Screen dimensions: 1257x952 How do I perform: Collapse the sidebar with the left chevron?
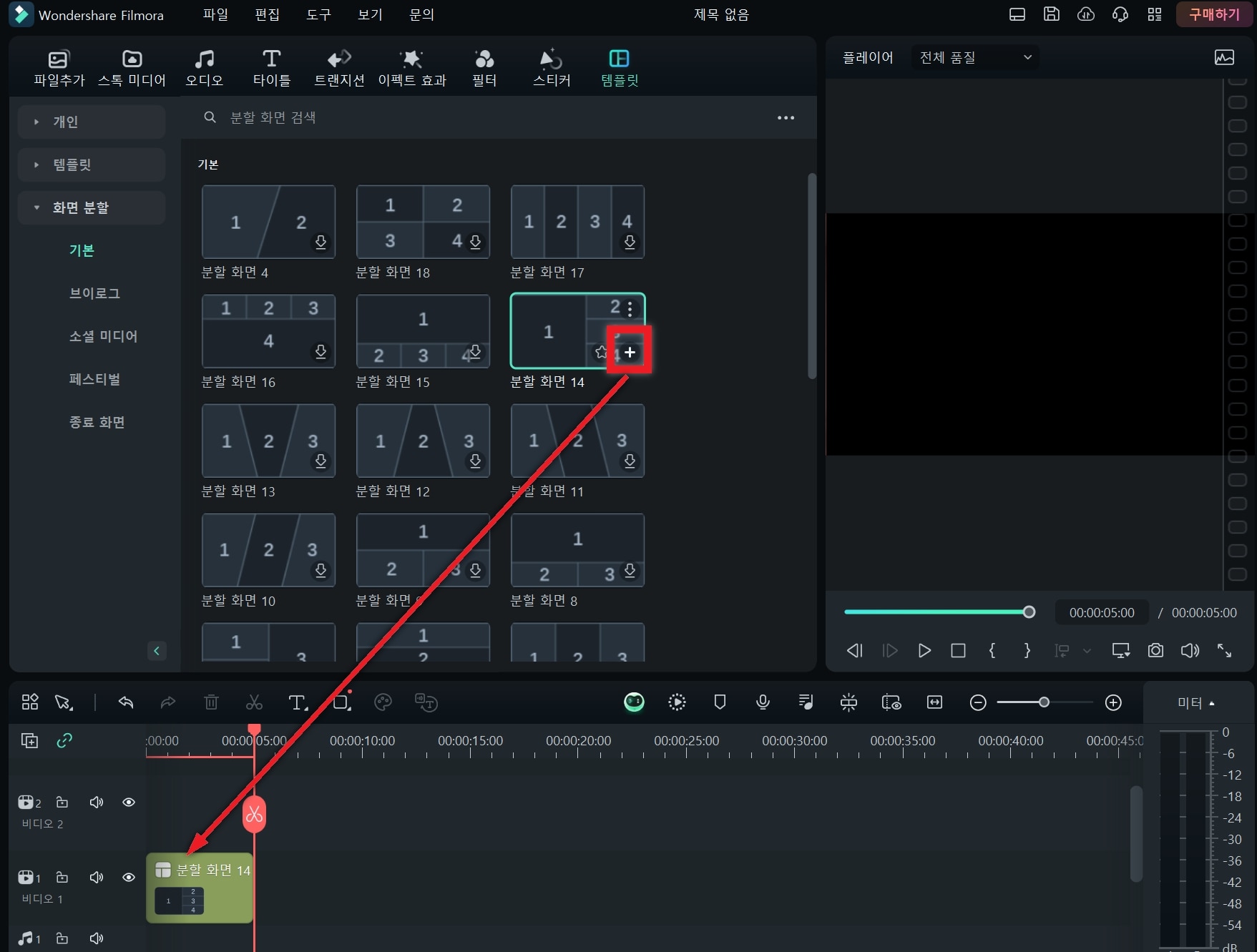click(x=157, y=651)
